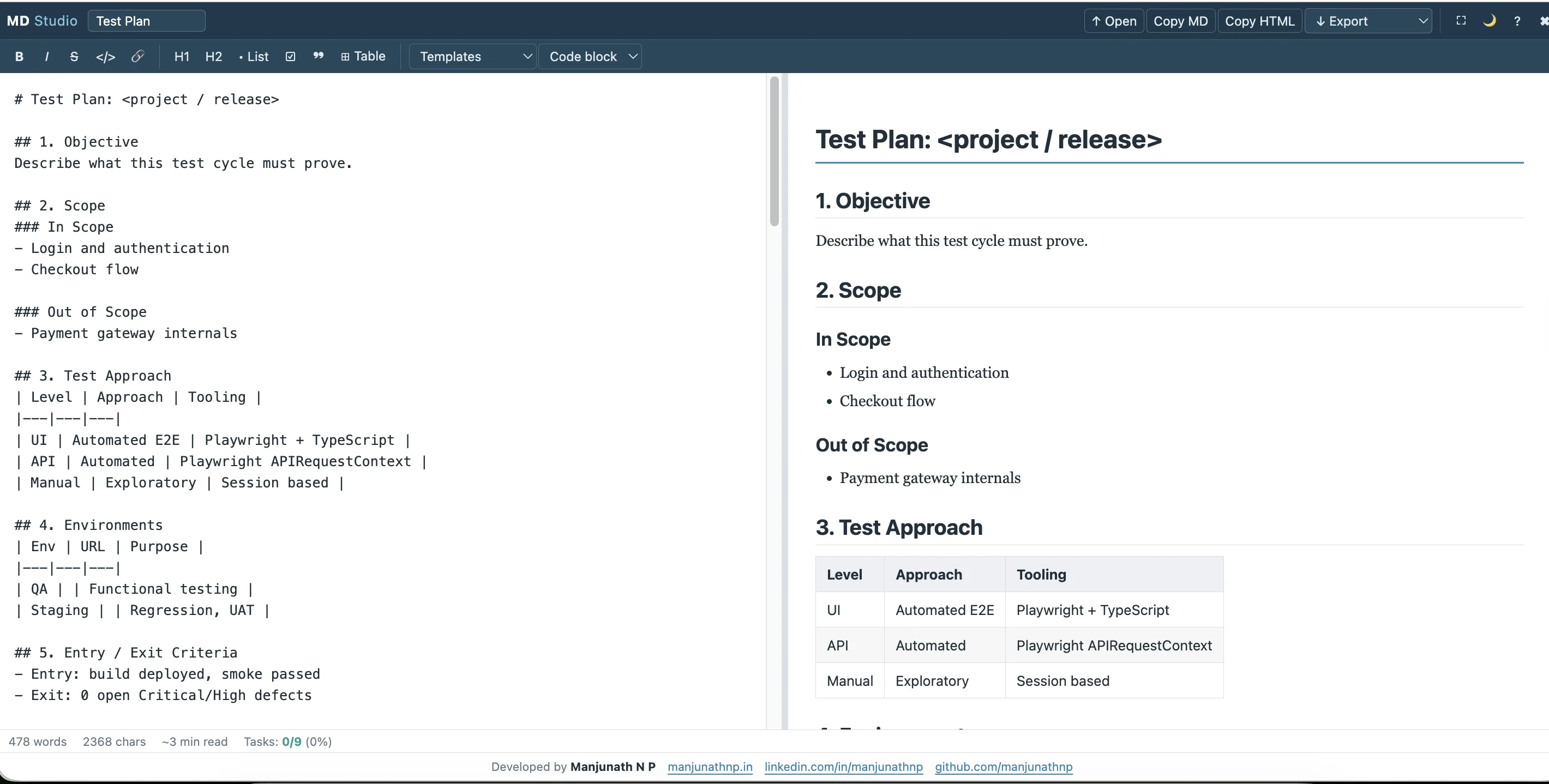The image size is (1549, 784).
Task: Click '- Checkout flow' line in editor
Action: [x=76, y=269]
